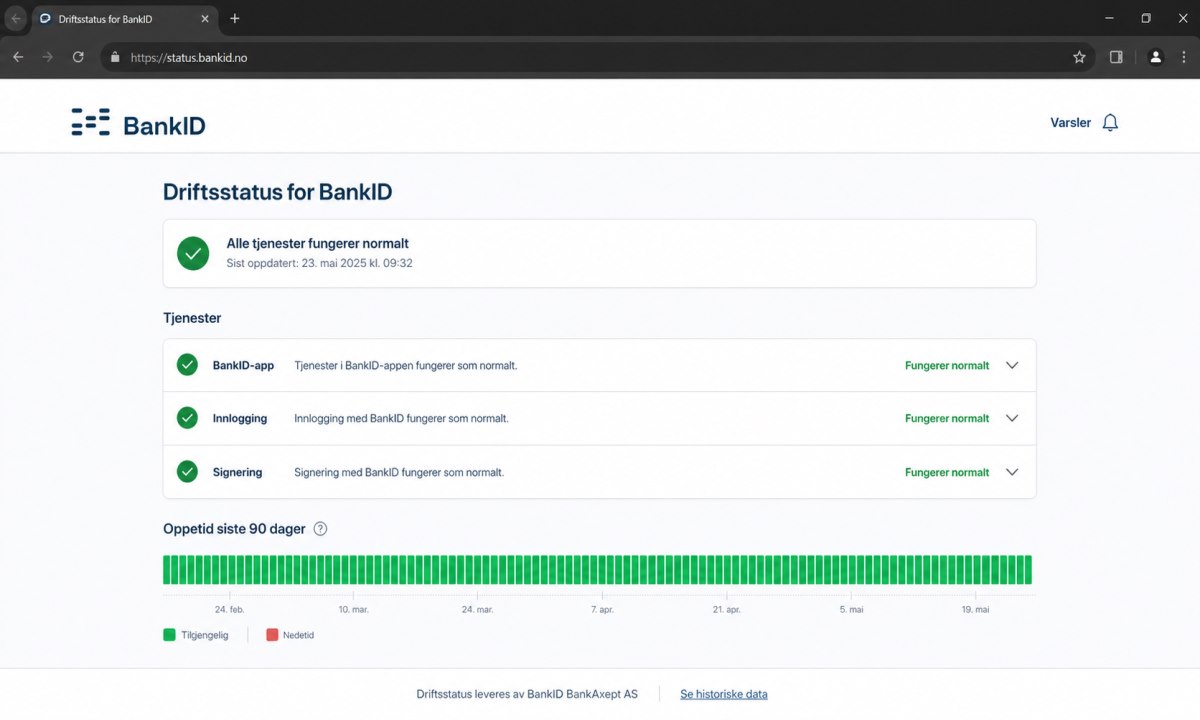Click the 7. apr. date label
This screenshot has height=720, width=1200.
click(602, 609)
